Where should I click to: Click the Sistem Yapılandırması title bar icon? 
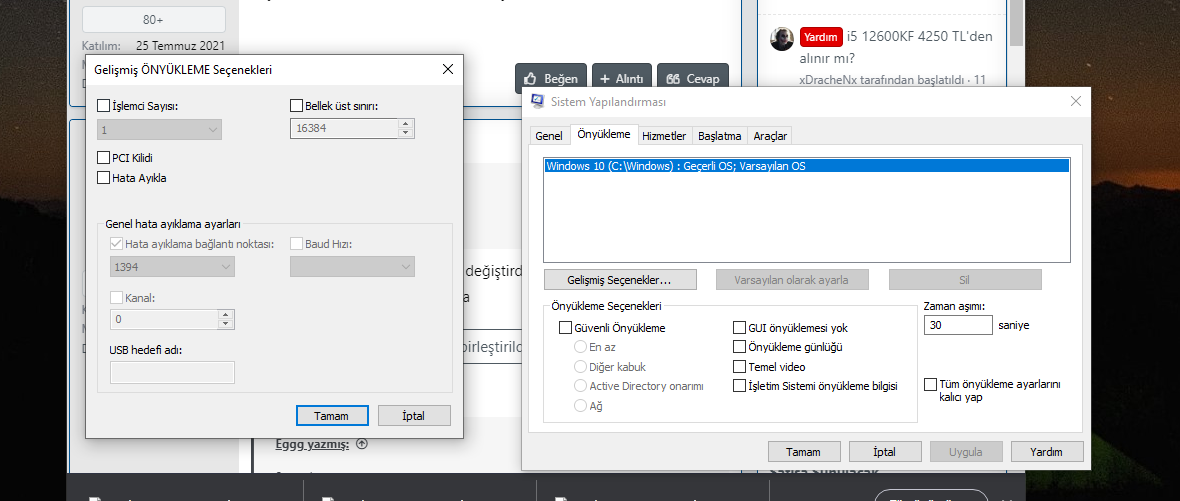tap(538, 102)
